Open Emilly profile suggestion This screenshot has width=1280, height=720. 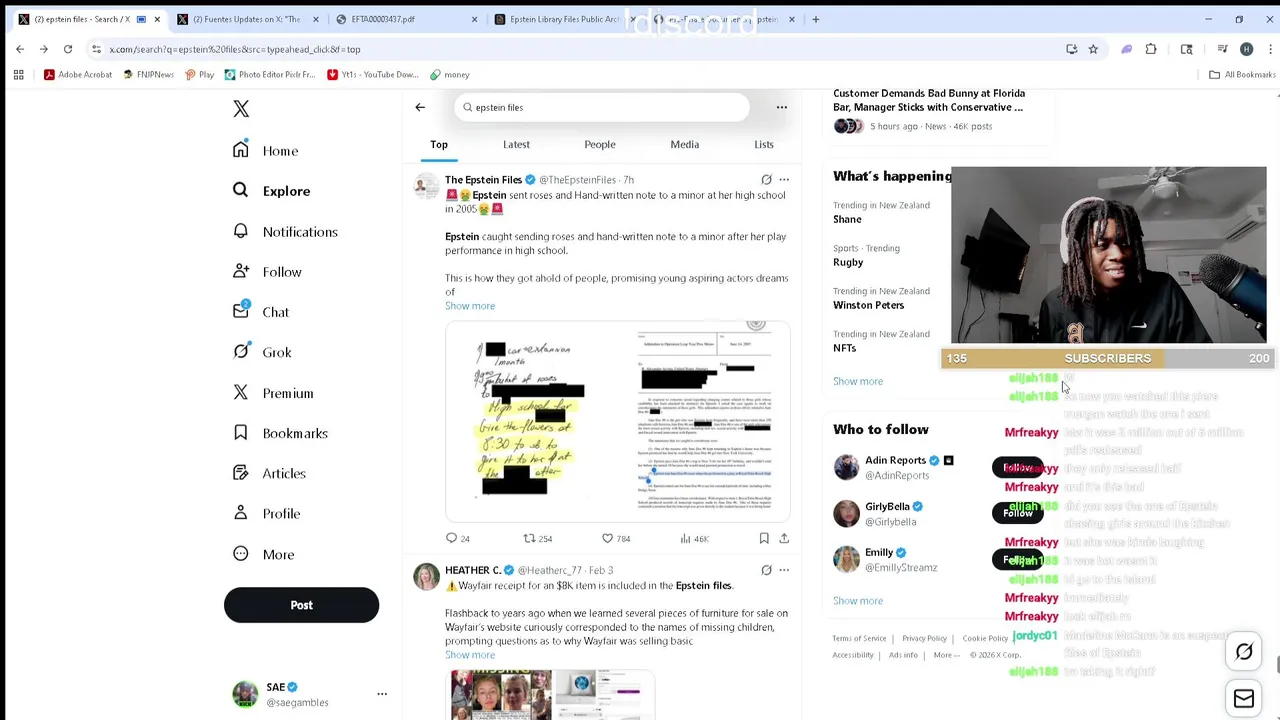coord(879,553)
